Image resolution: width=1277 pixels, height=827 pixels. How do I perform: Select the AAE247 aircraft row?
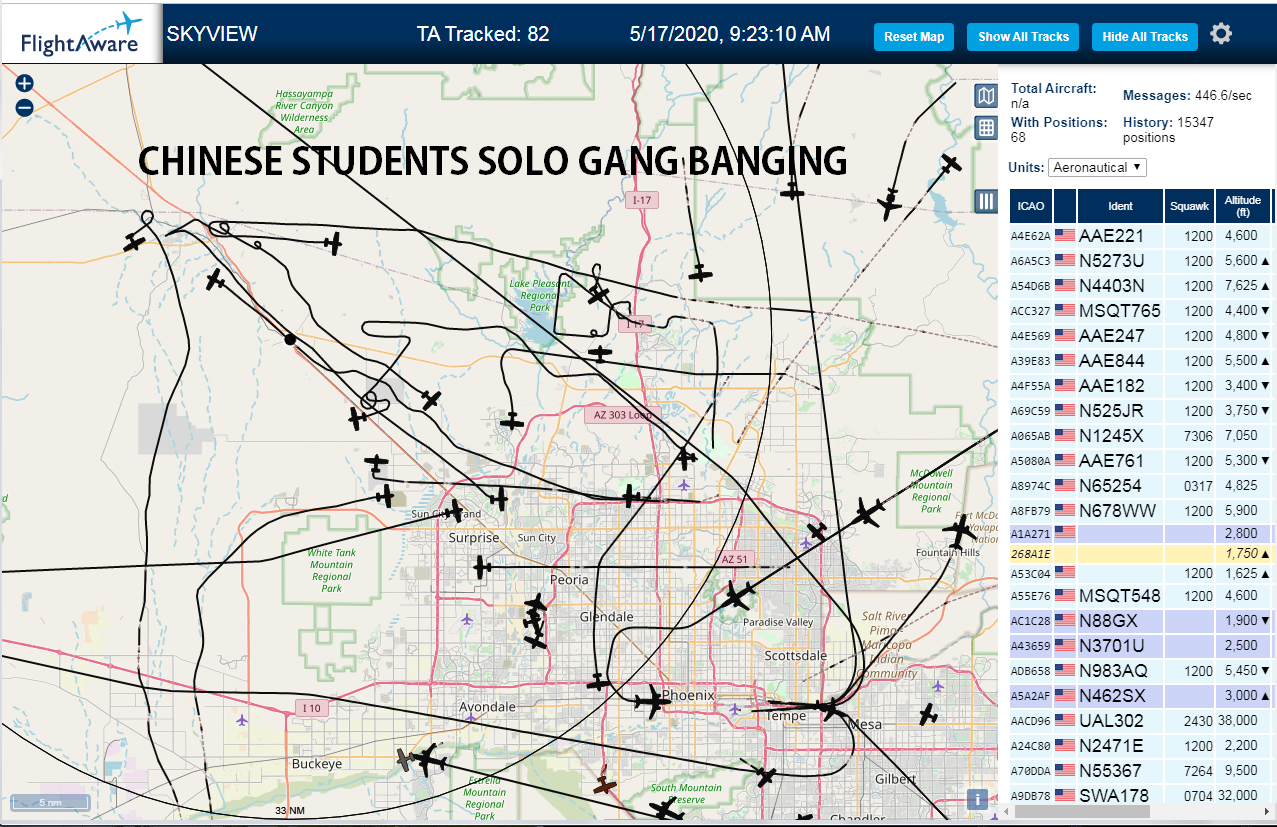click(1141, 336)
